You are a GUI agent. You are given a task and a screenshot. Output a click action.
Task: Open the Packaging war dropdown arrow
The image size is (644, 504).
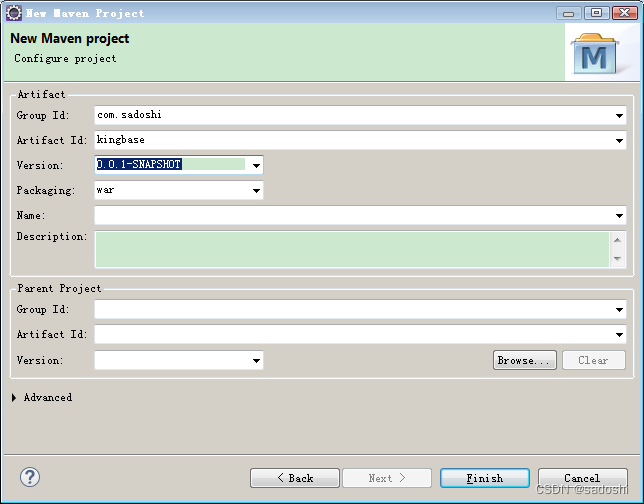(x=256, y=190)
